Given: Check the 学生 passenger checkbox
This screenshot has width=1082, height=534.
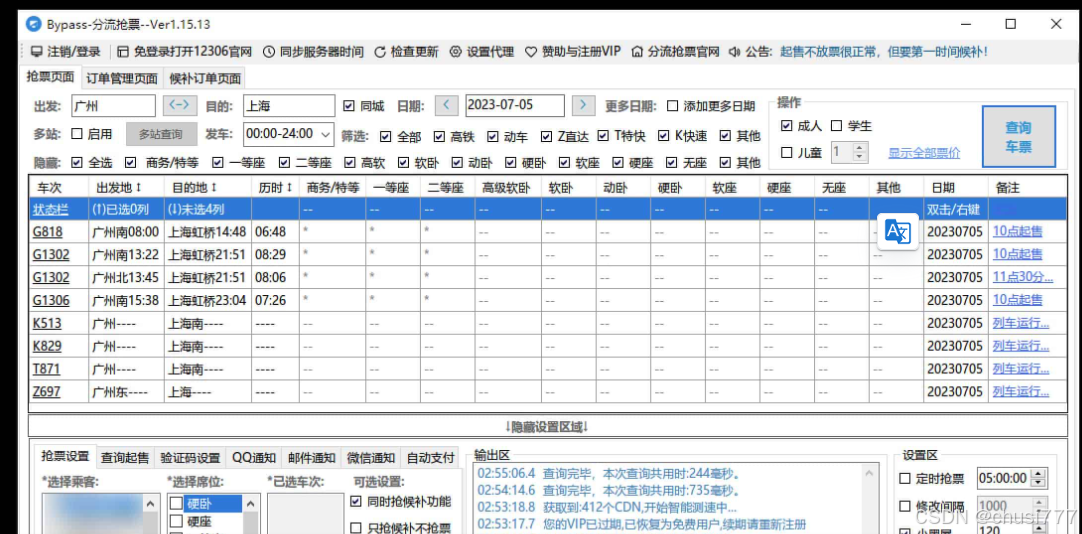Looking at the screenshot, I should click(836, 126).
